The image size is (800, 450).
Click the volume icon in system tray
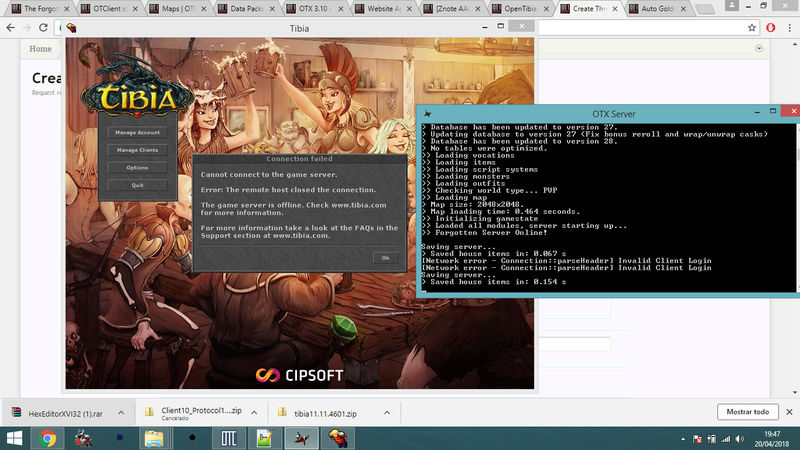coord(740,439)
